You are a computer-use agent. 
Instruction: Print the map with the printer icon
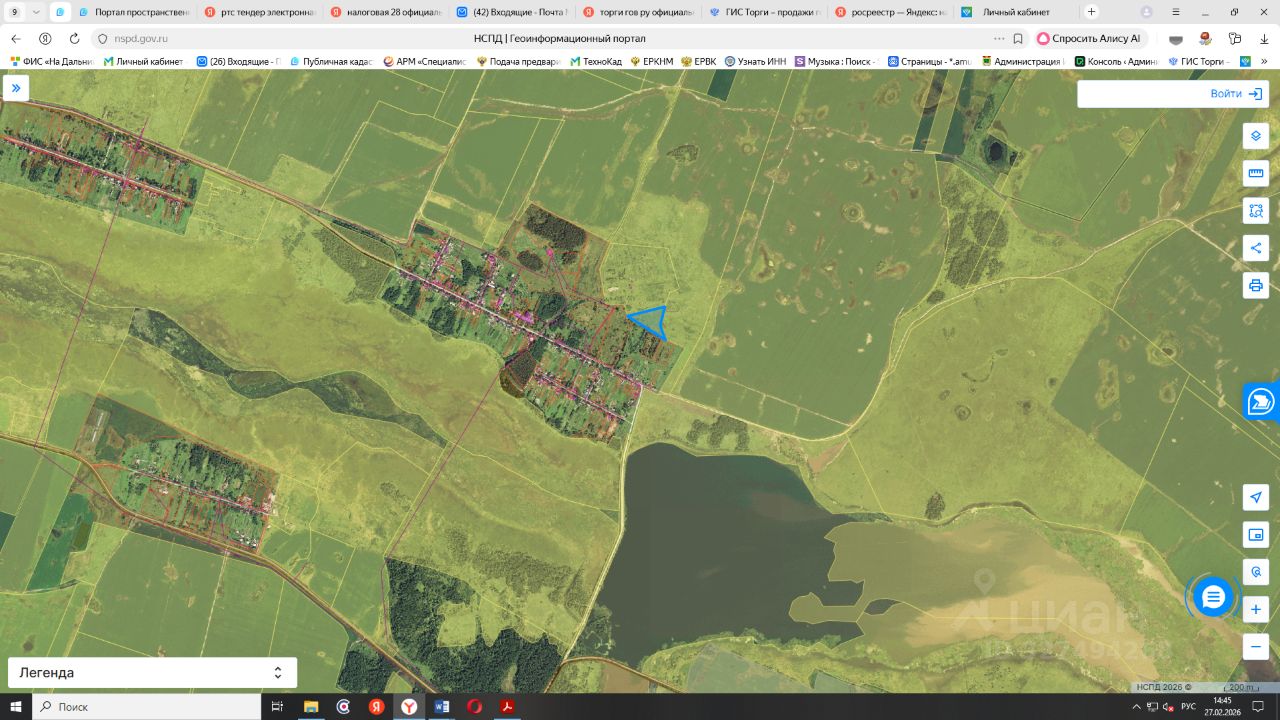[x=1256, y=285]
